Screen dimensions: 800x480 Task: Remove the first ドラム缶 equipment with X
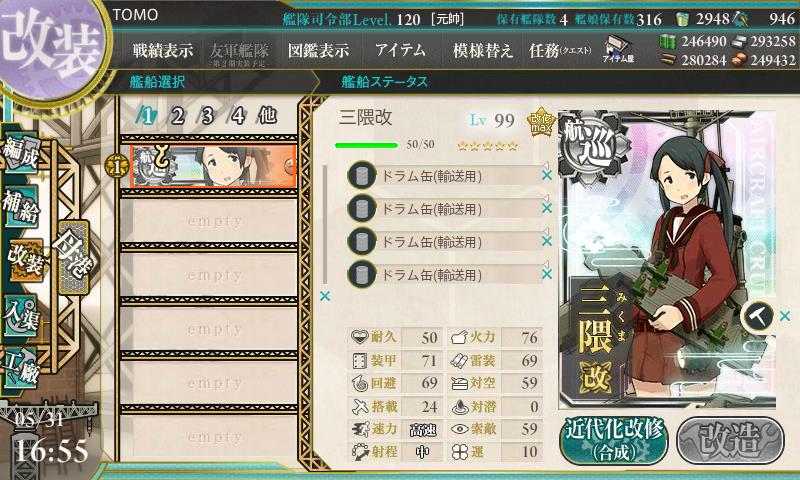[546, 175]
